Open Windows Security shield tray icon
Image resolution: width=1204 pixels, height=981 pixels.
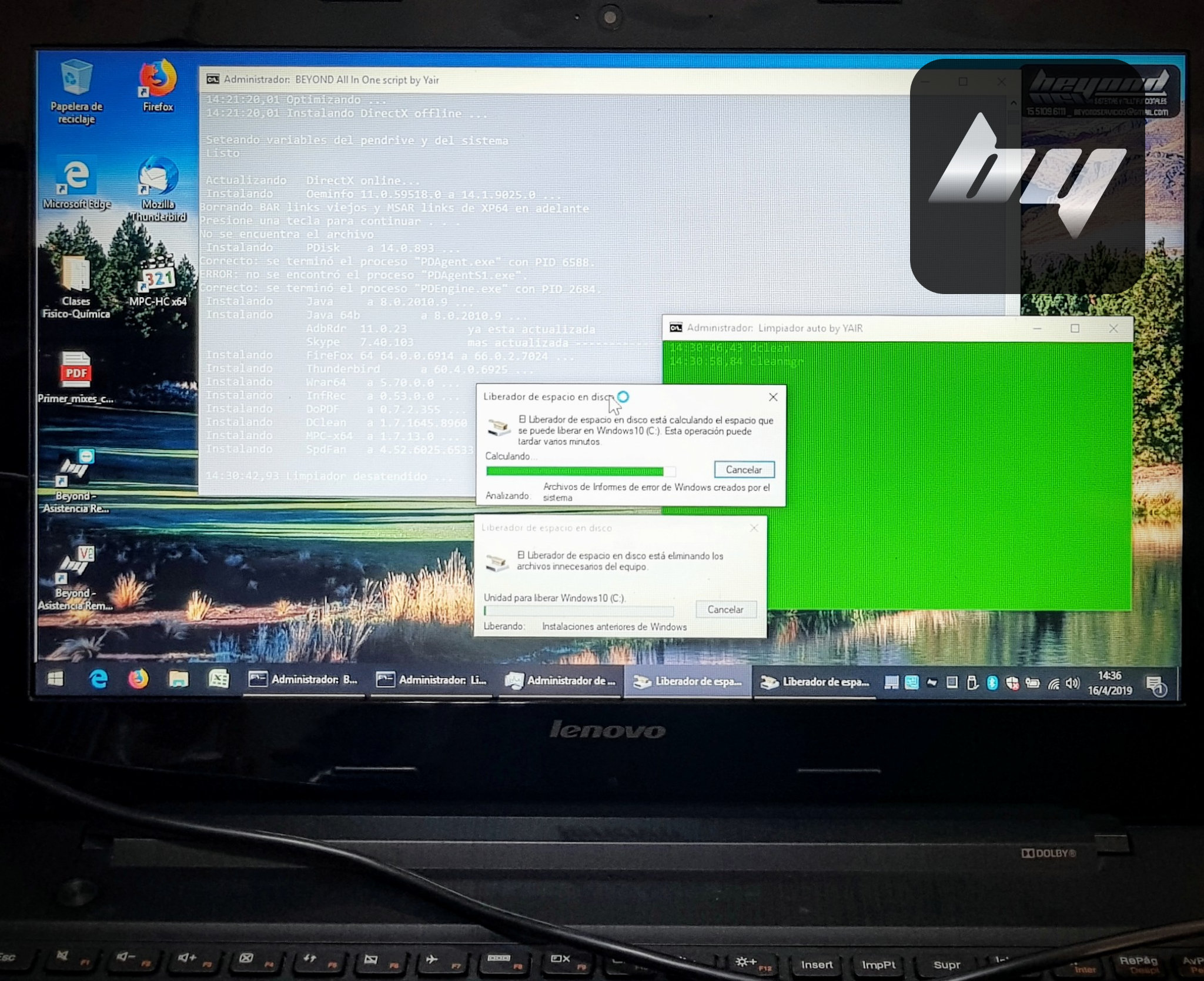pyautogui.click(x=1012, y=683)
